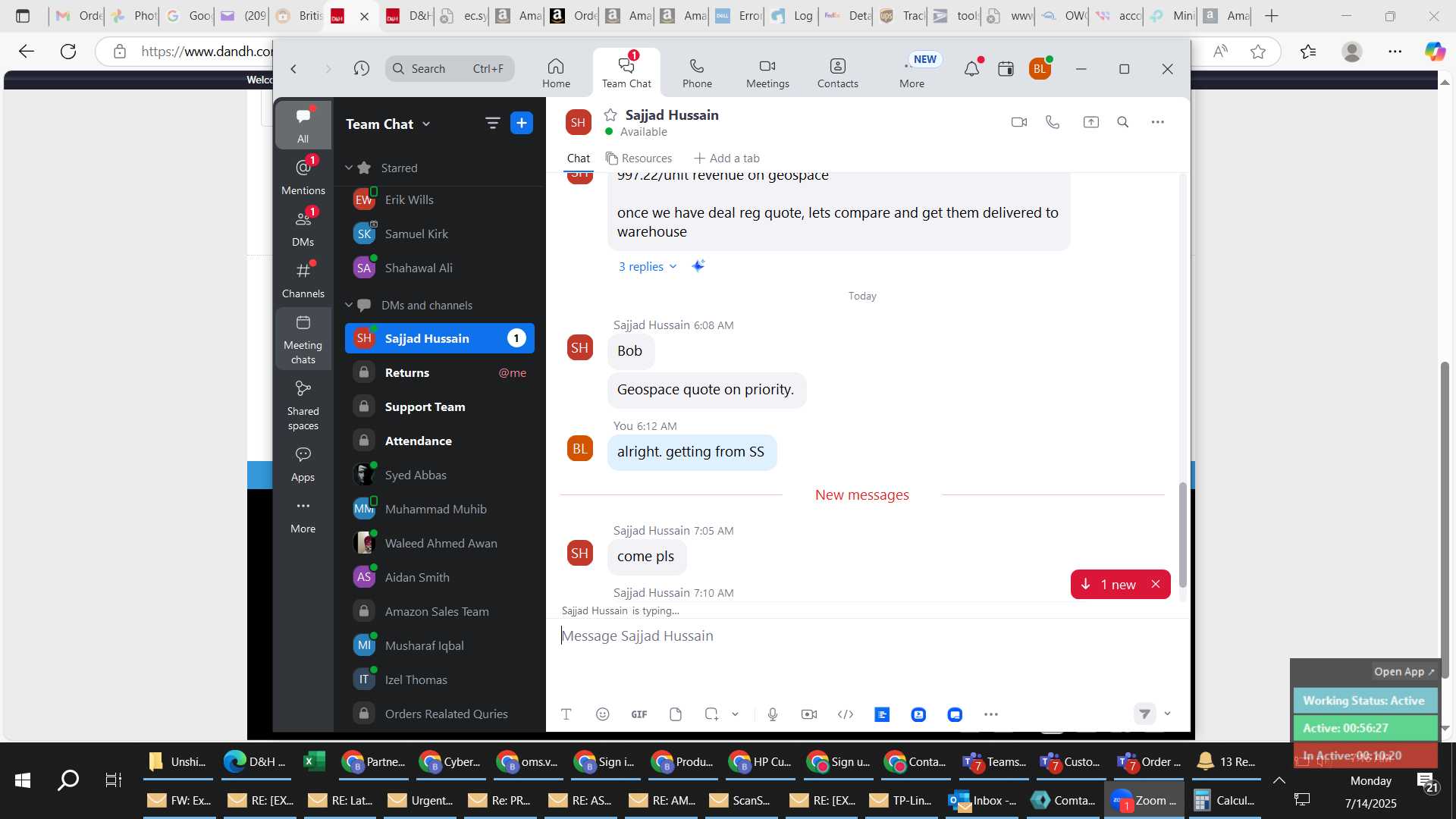Jump to the 1 new message
This screenshot has height=819, width=1456.
pyautogui.click(x=1110, y=584)
